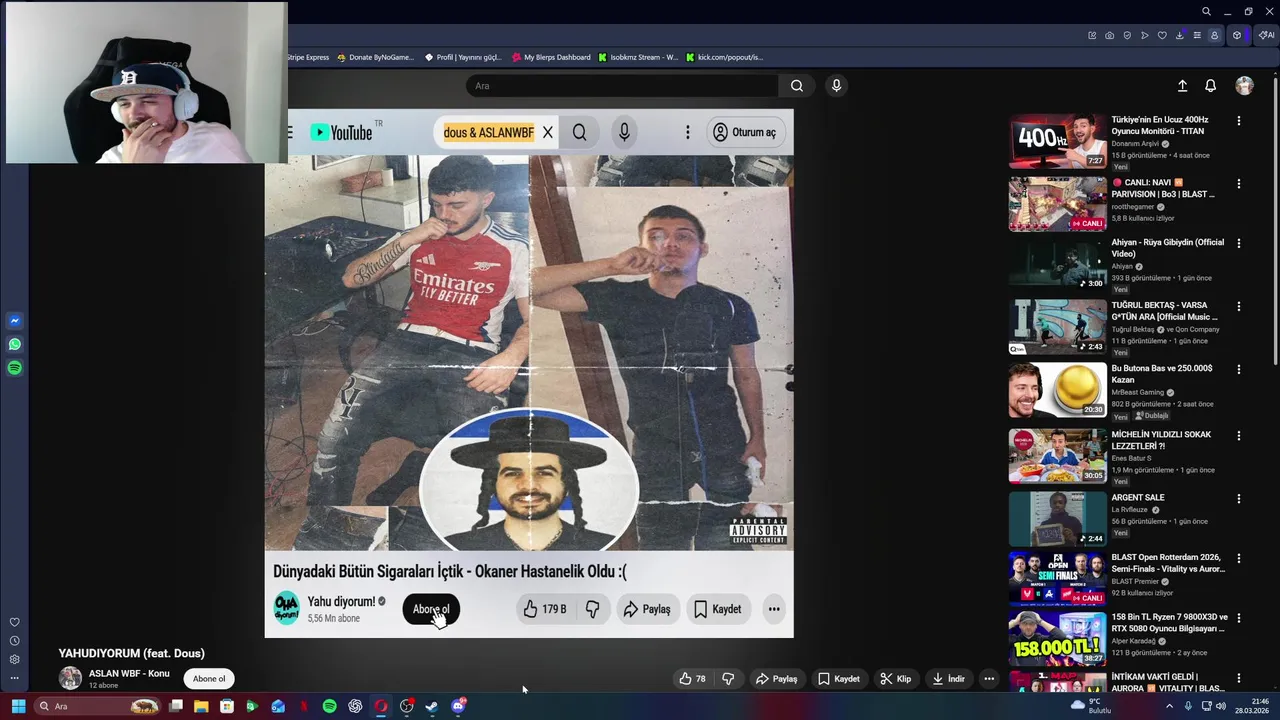Open Discord from the Windows taskbar
The height and width of the screenshot is (720, 1280).
click(x=458, y=706)
